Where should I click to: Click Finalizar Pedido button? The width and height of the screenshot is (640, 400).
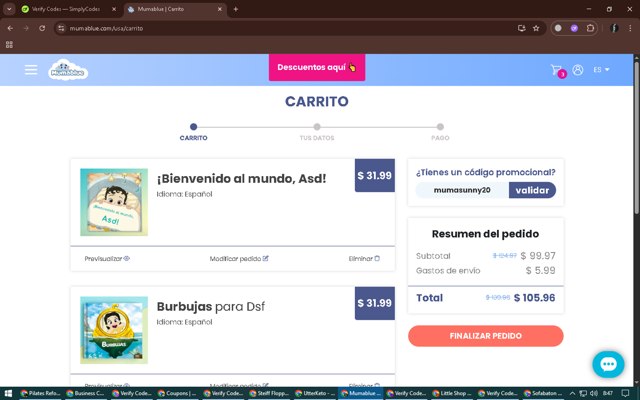pos(486,336)
